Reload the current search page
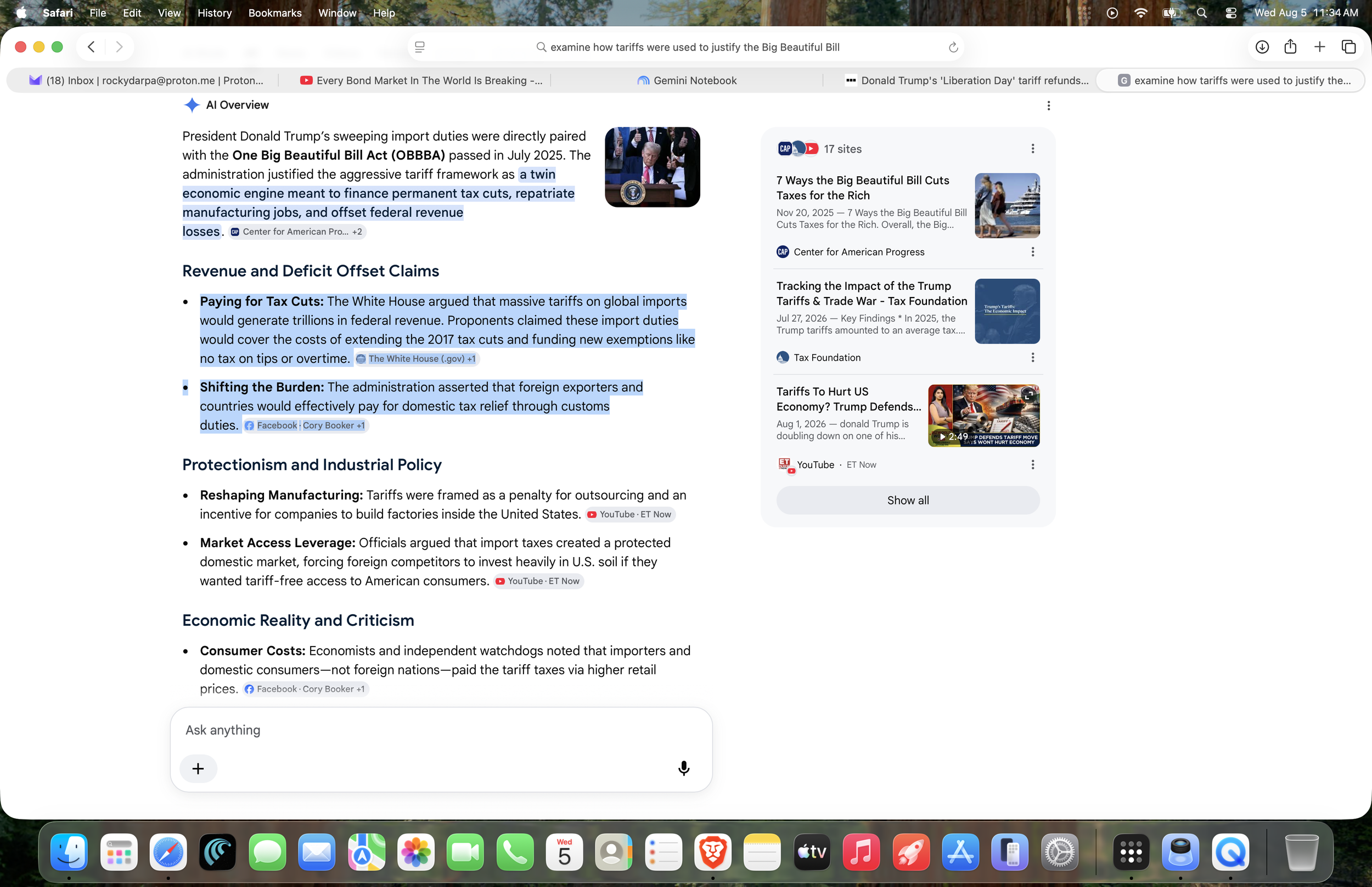The image size is (1372, 887). (x=953, y=47)
